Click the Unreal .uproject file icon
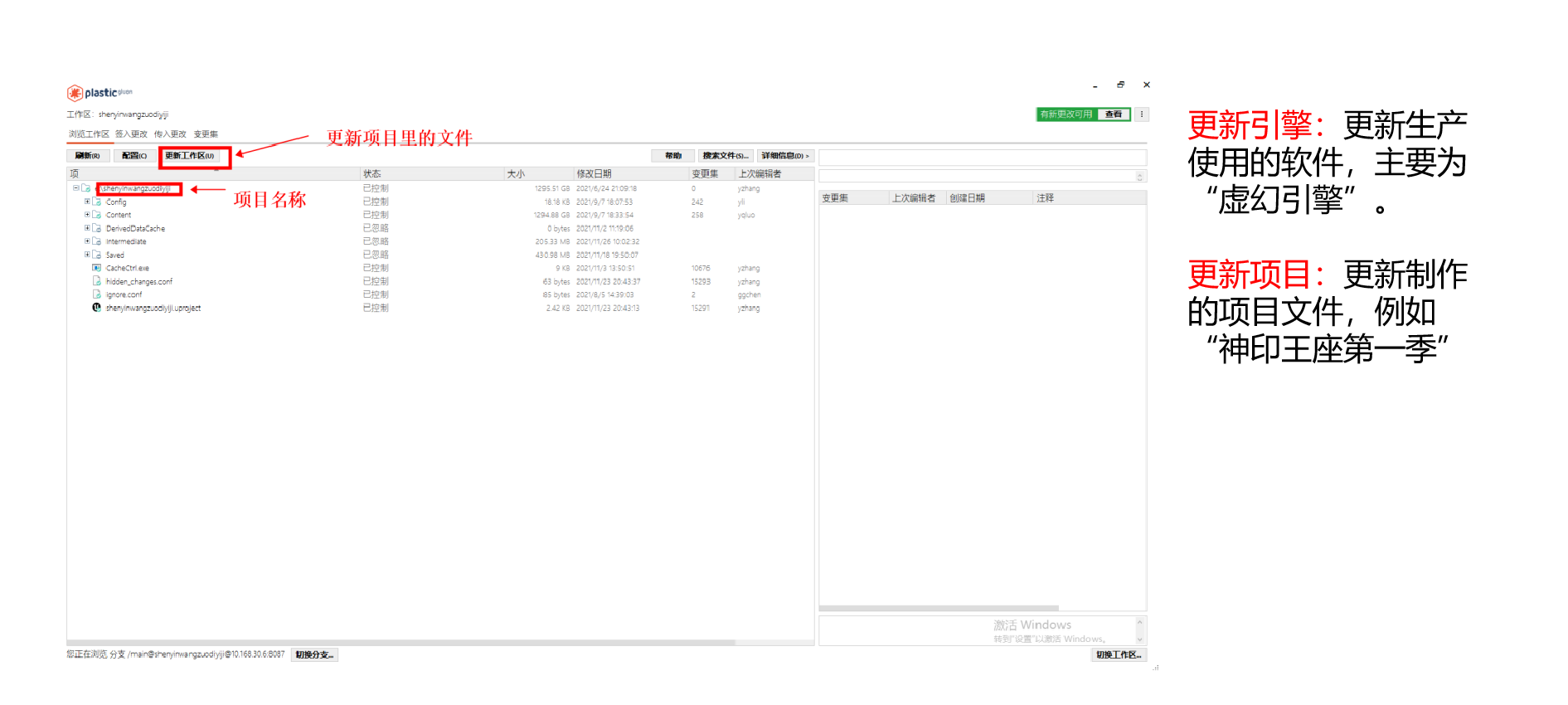 click(x=97, y=308)
